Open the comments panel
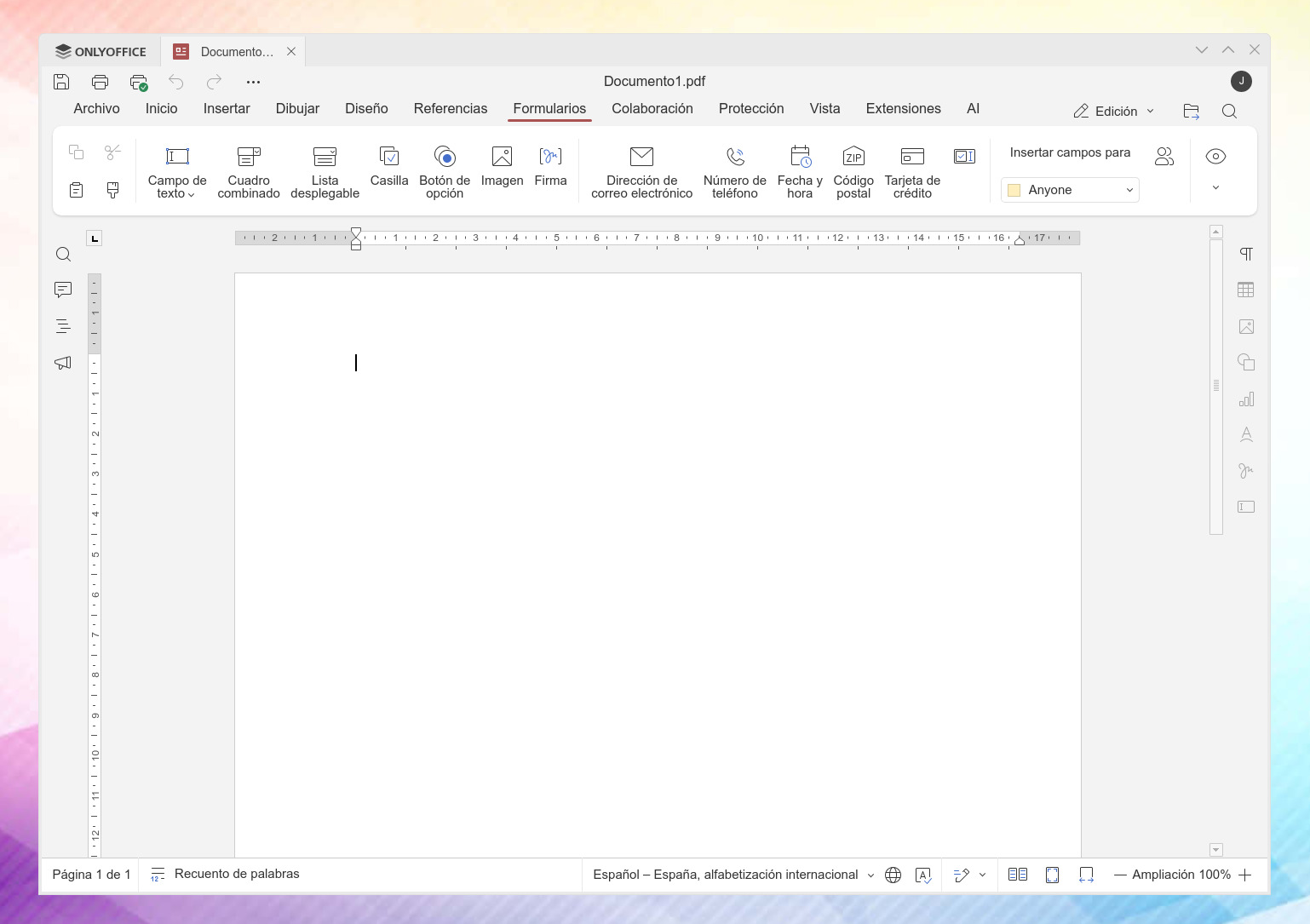1310x924 pixels. pos(63,290)
